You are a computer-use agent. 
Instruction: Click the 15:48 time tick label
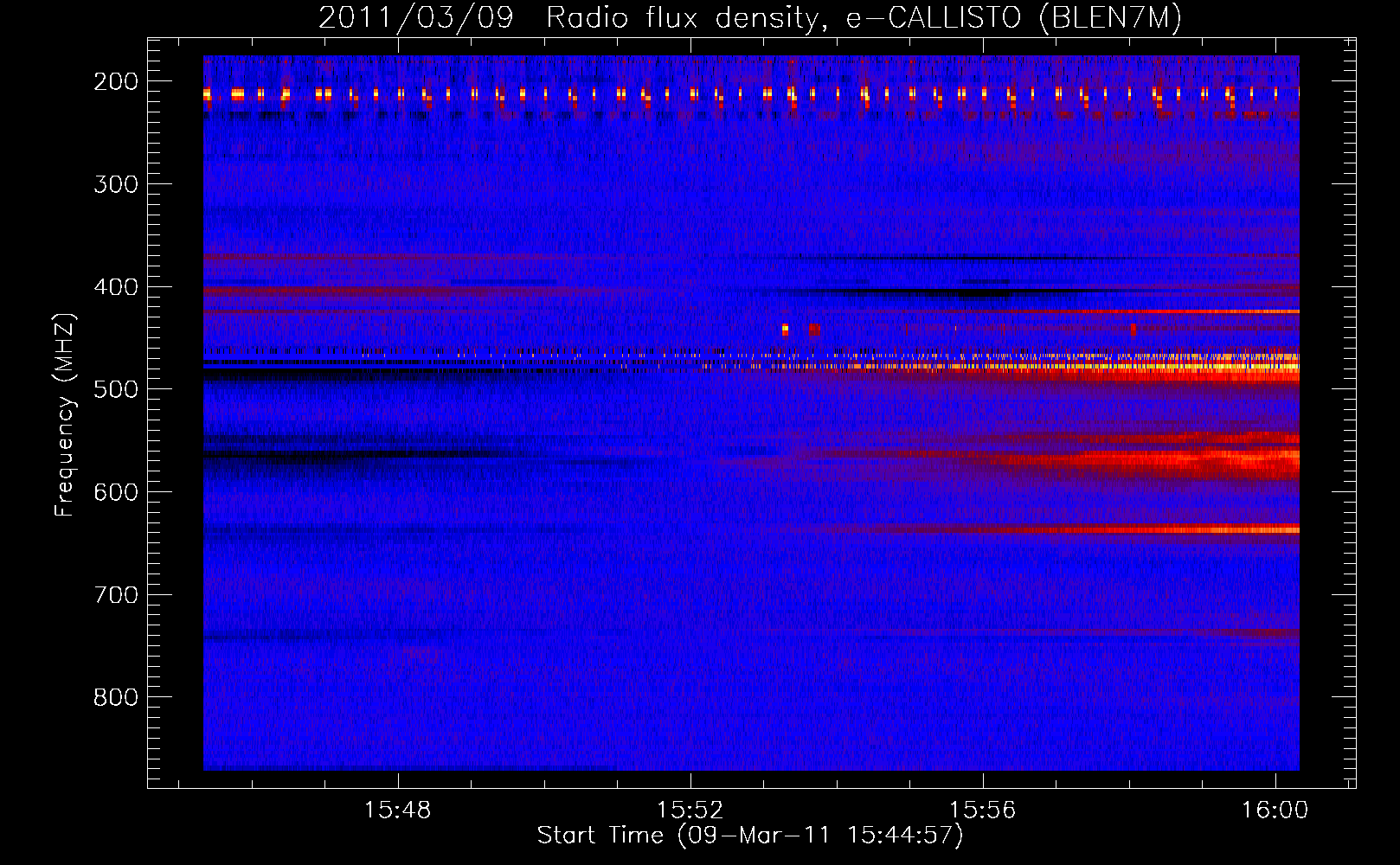[397, 811]
